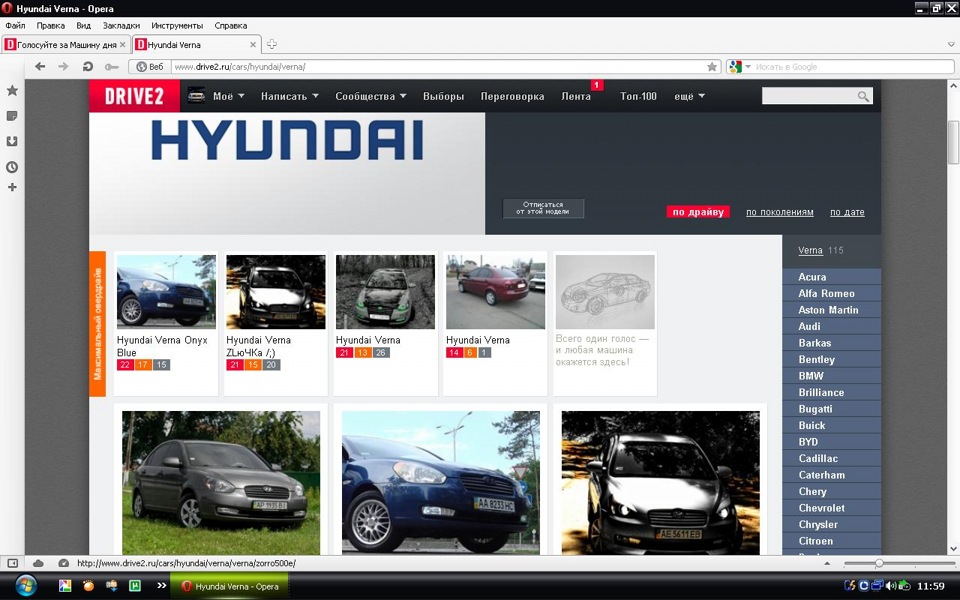Open the zoom menu arrow in status bar

(x=827, y=563)
